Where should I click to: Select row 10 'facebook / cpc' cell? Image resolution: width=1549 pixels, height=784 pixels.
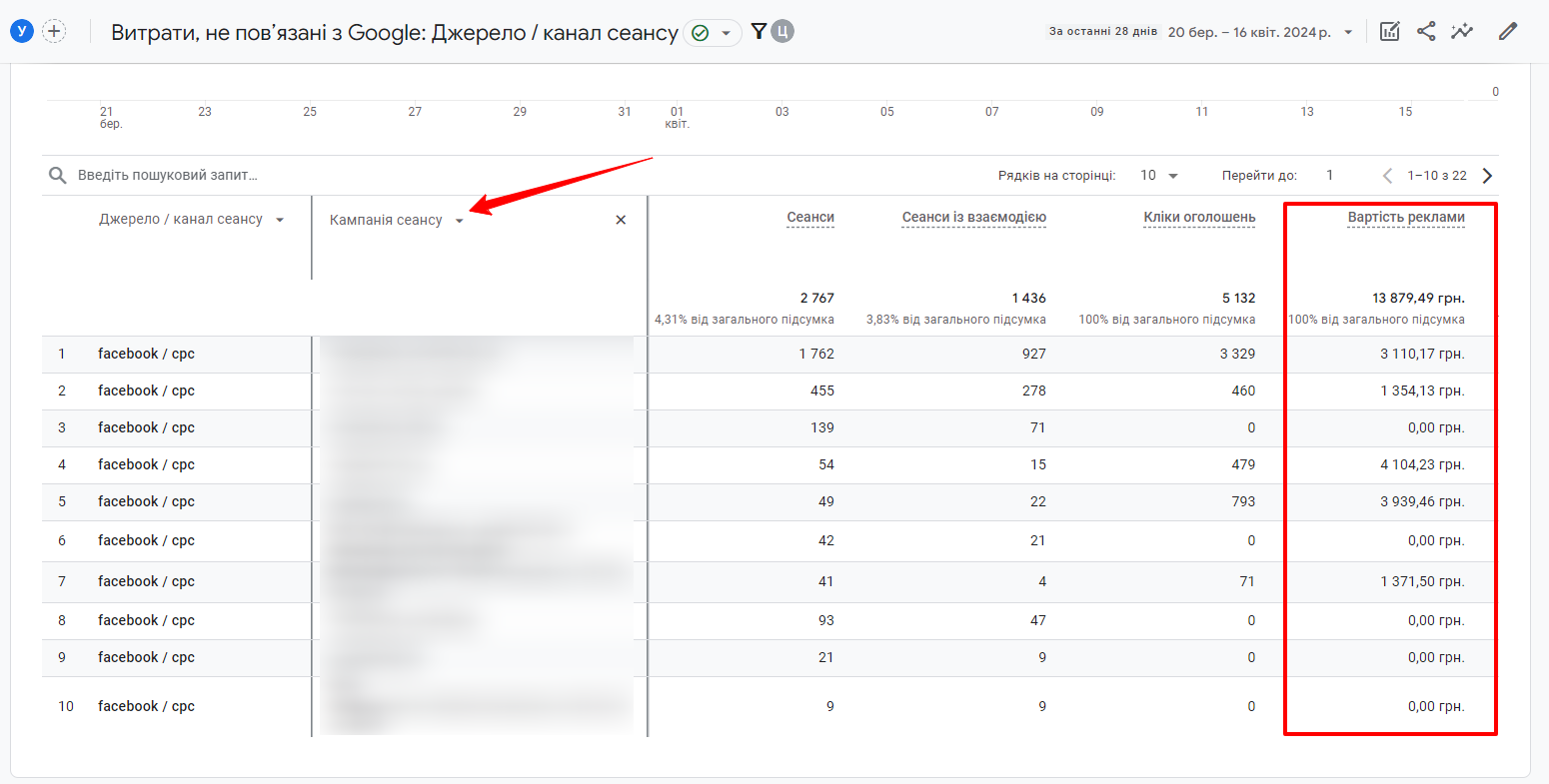pos(146,706)
